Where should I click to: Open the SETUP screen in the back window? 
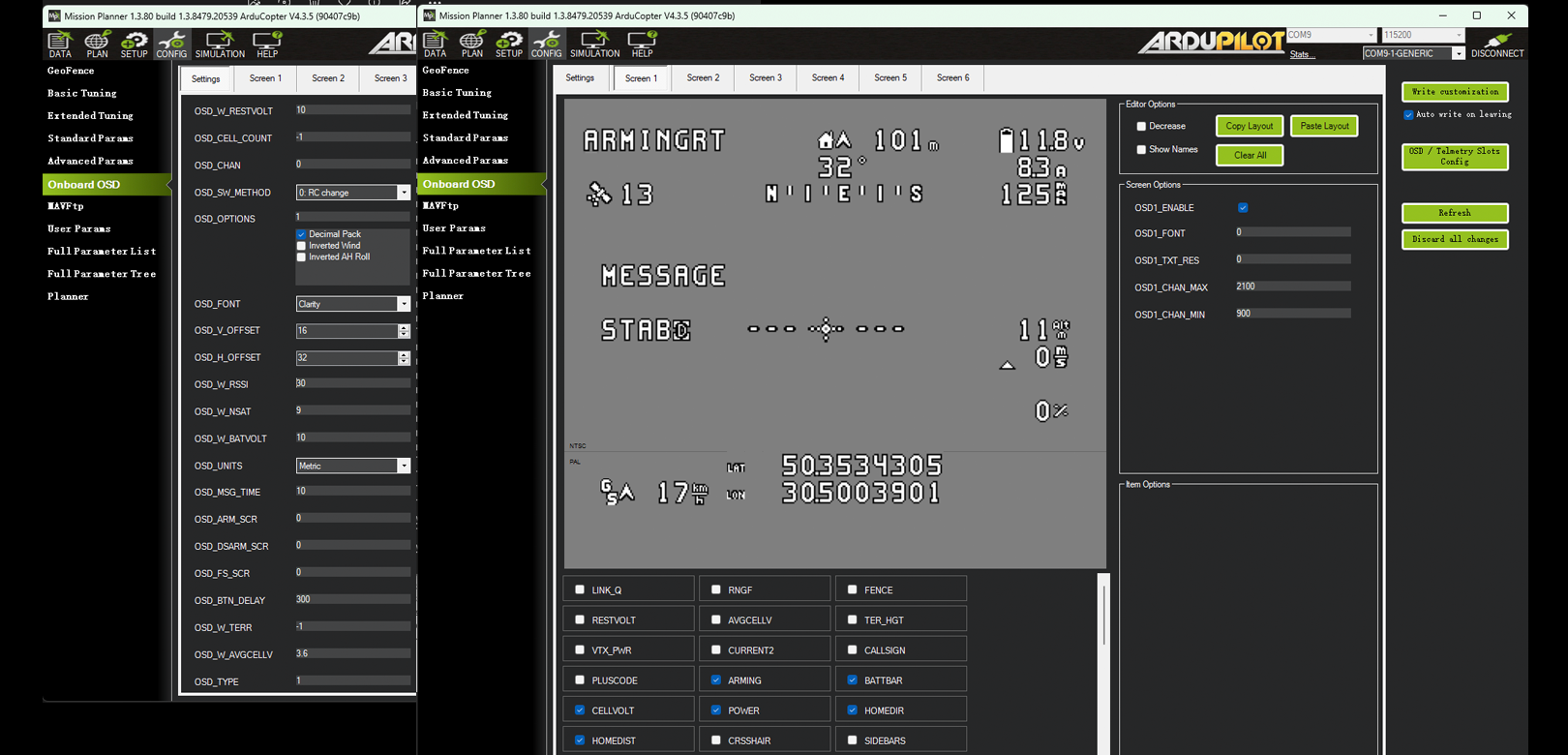(135, 45)
